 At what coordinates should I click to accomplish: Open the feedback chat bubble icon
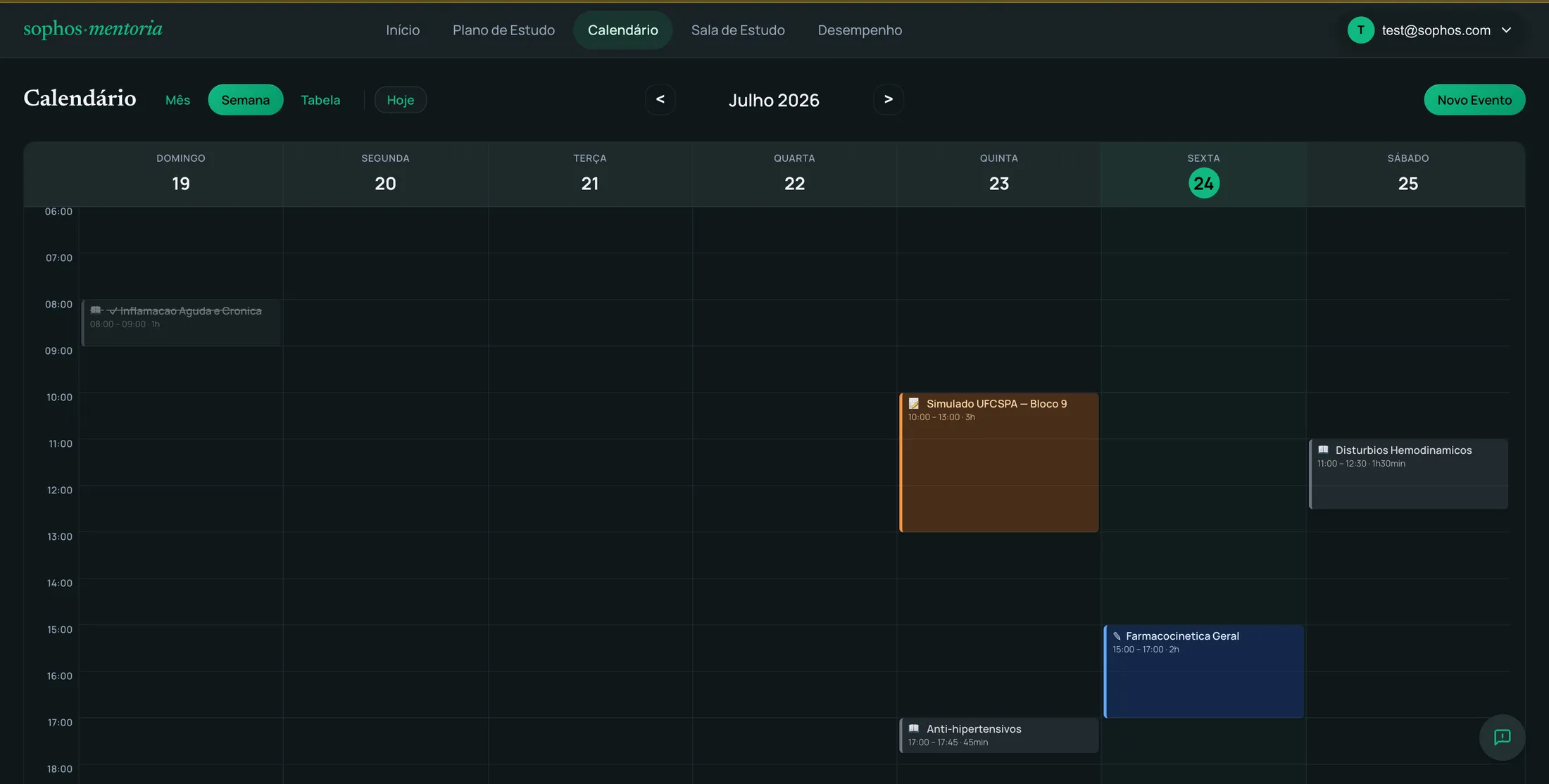(x=1502, y=737)
